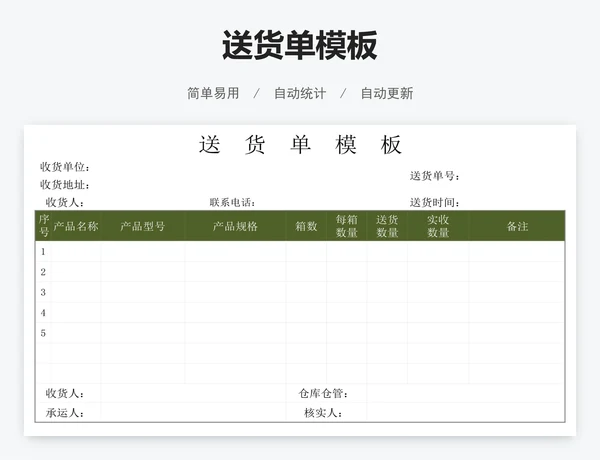Select the 收货地址: label

(x=65, y=185)
